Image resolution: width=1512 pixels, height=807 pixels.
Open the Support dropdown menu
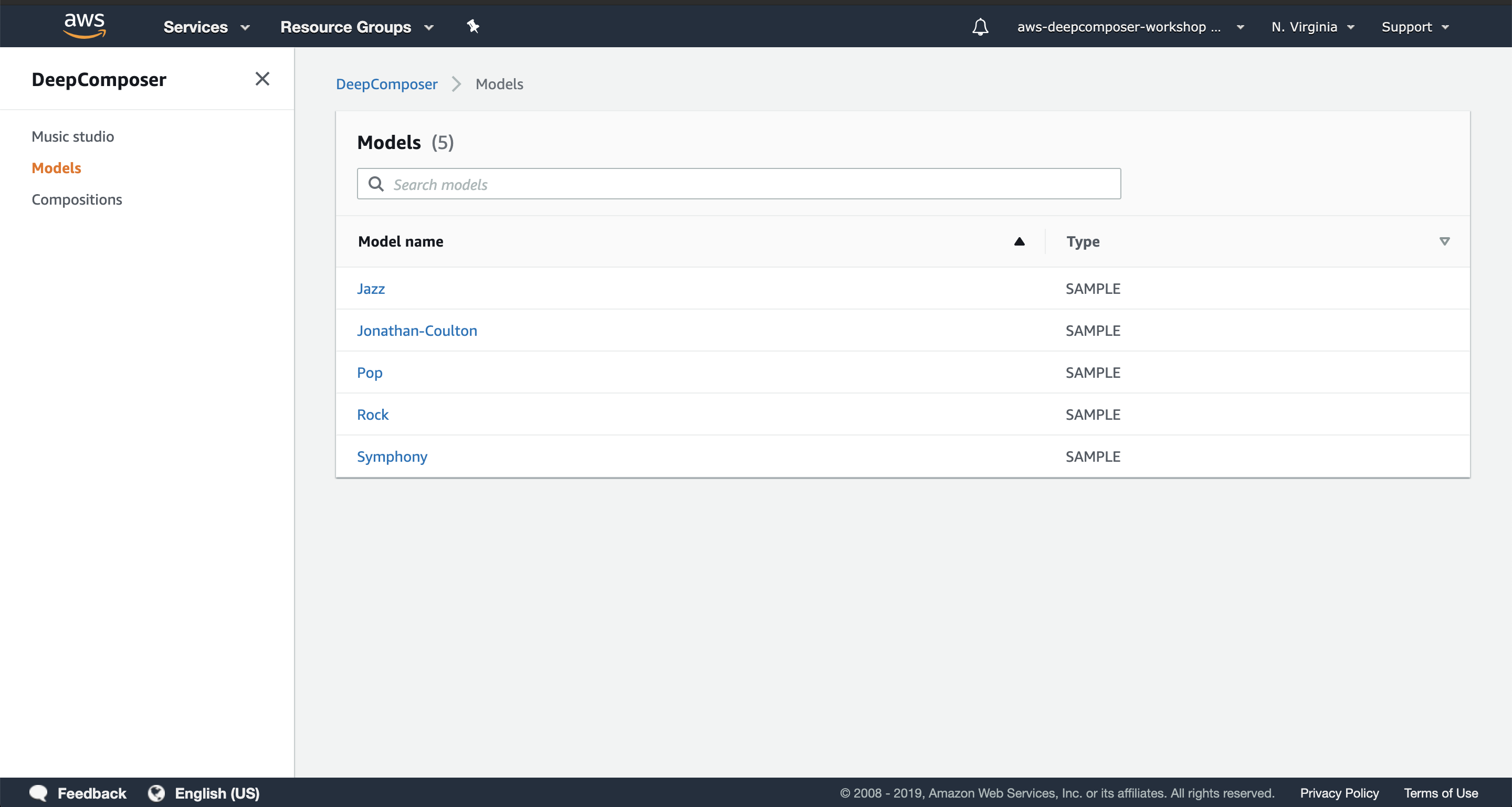pos(1415,27)
